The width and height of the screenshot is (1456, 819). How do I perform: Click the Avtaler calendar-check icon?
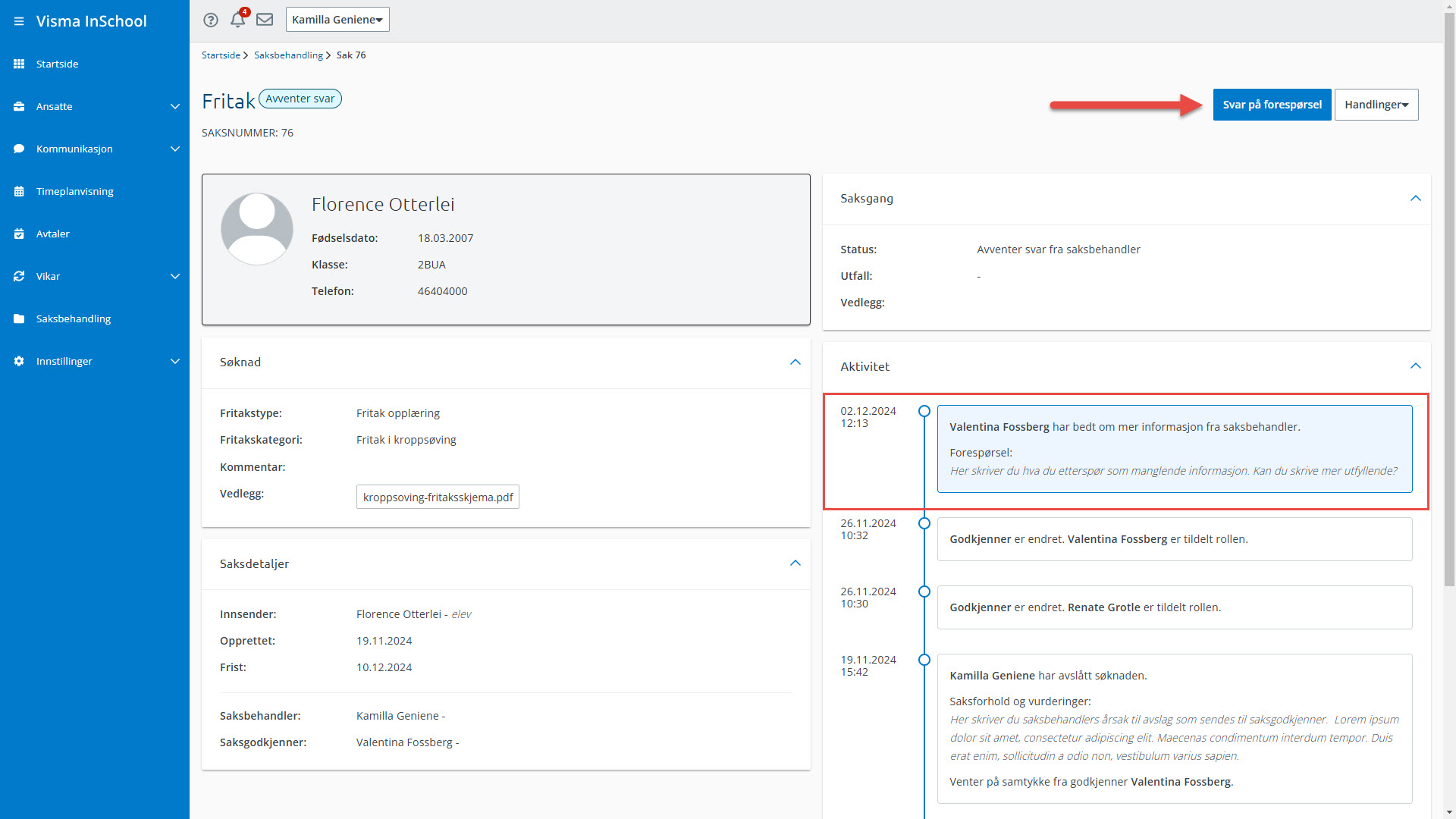click(19, 234)
